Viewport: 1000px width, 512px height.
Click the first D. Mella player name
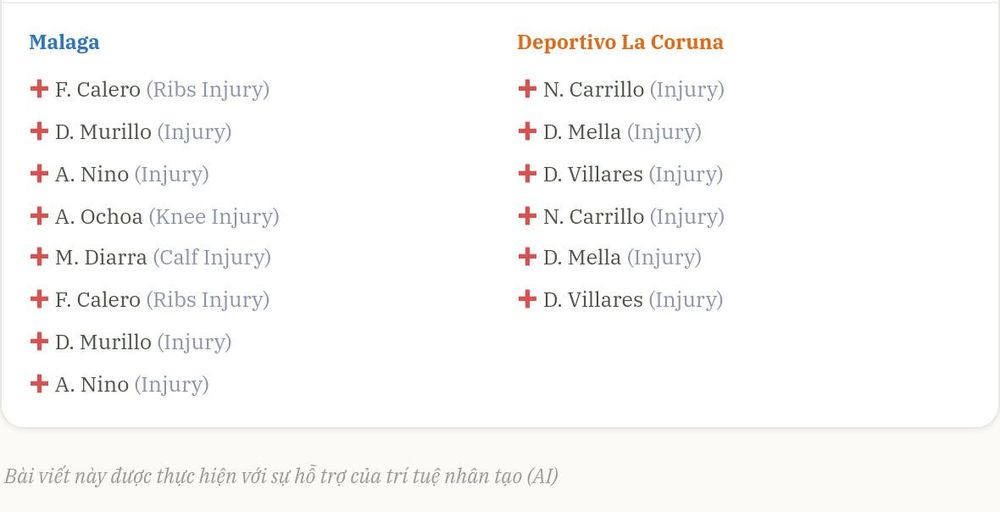(x=582, y=132)
